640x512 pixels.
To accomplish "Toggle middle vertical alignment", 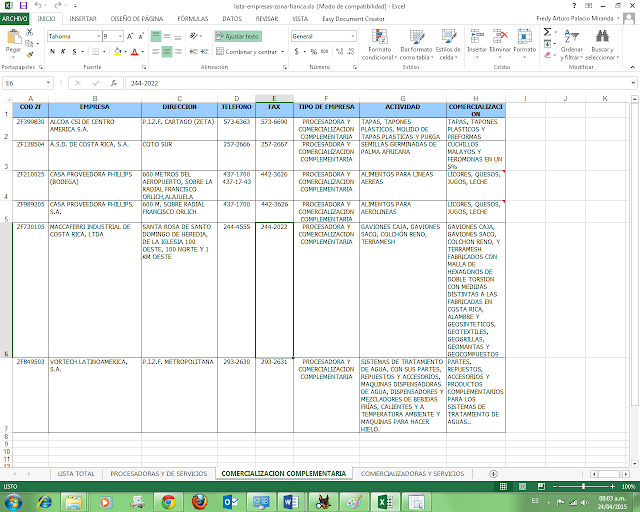I will [167, 36].
